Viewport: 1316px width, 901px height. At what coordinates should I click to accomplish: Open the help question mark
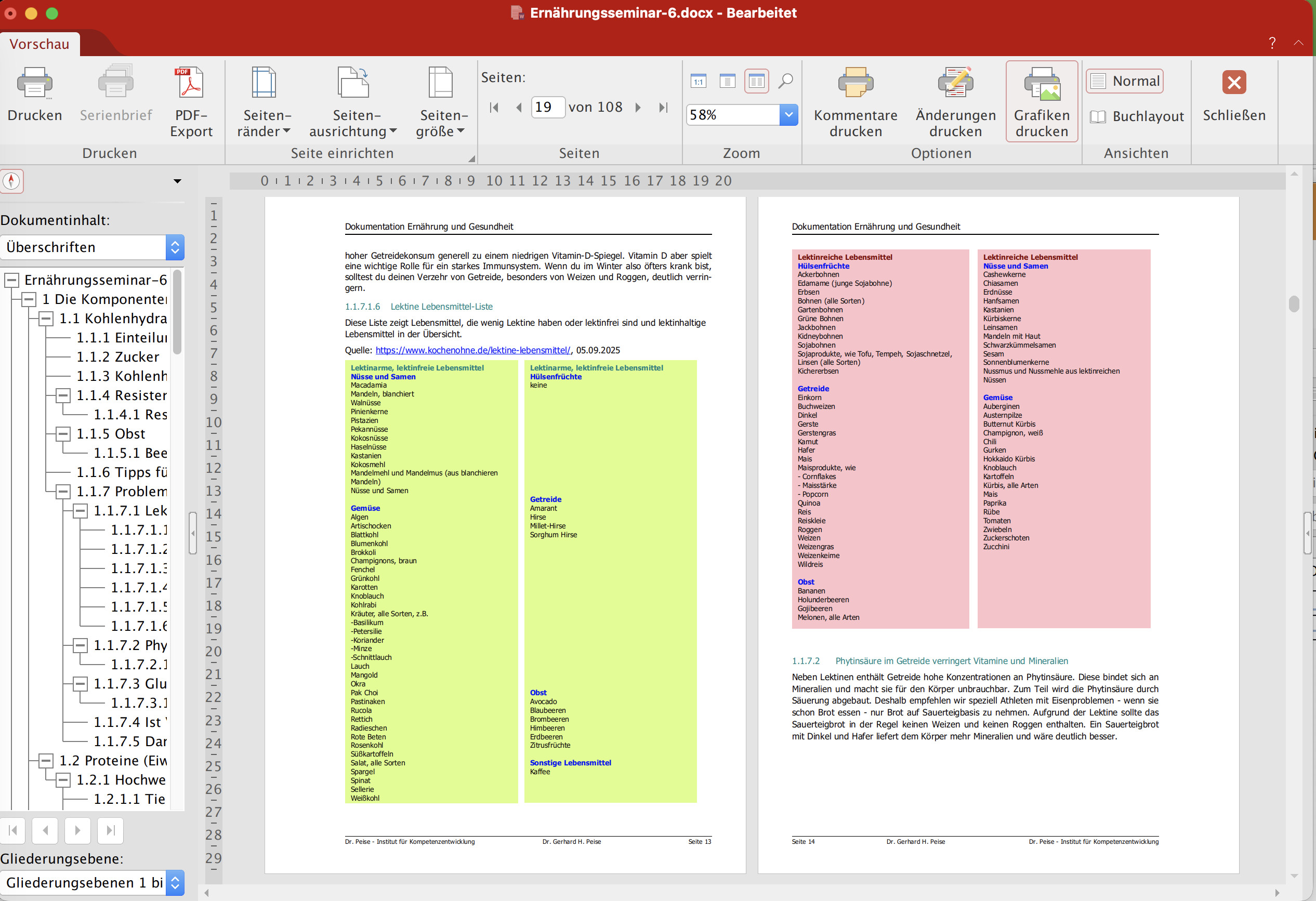1272,43
